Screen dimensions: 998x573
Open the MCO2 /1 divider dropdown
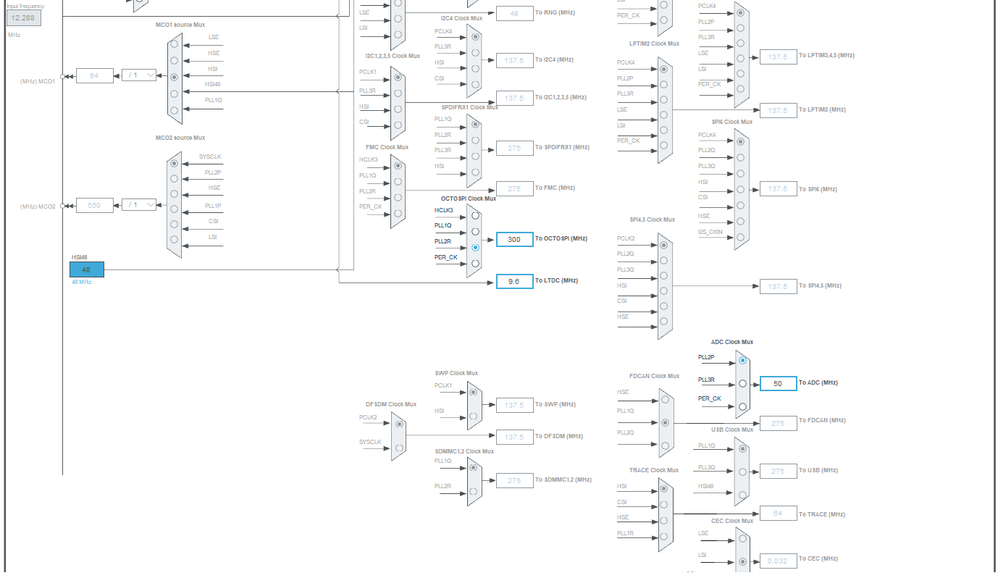click(x=139, y=205)
